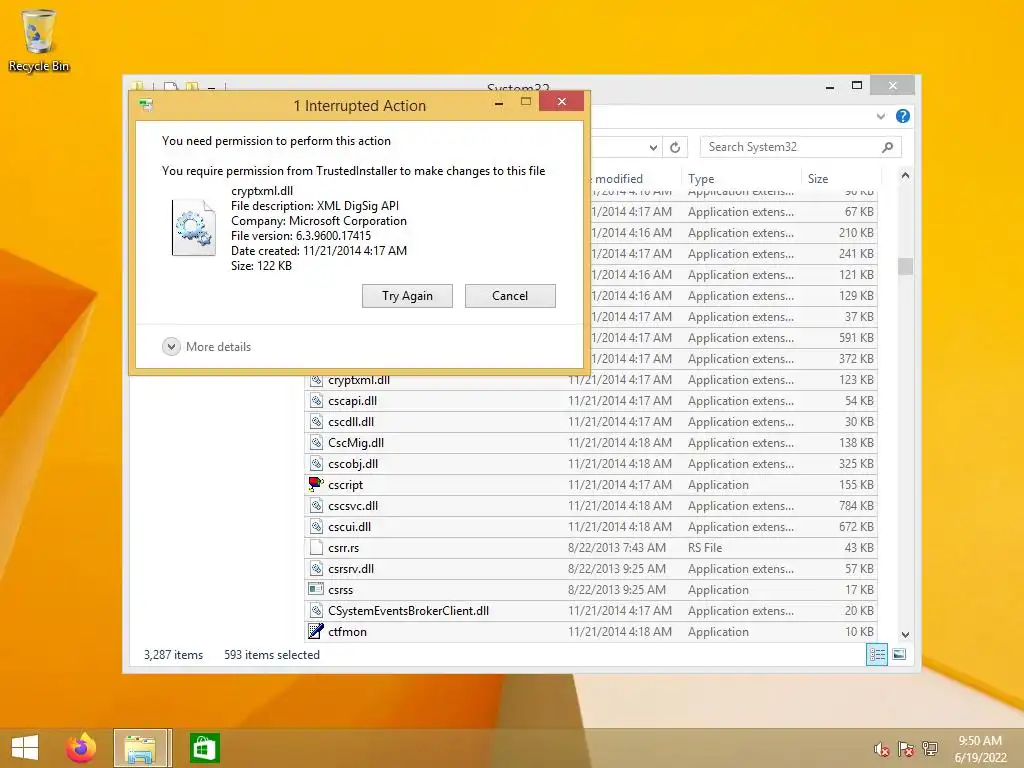Screen dimensions: 1024x768
Task: Select cscapi.dll in the file list
Action: click(590, 401)
